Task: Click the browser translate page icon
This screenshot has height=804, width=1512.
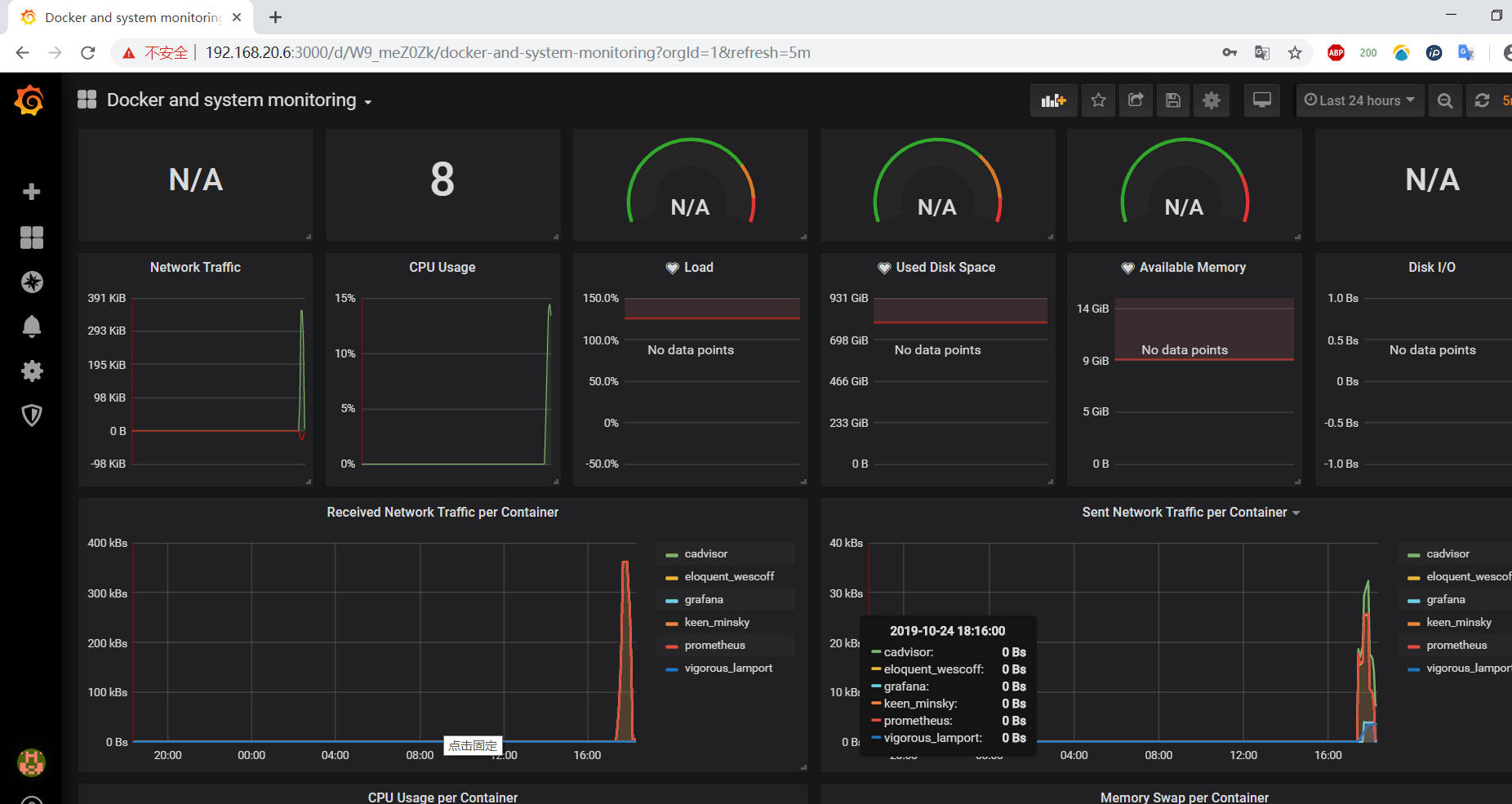Action: (x=1262, y=53)
